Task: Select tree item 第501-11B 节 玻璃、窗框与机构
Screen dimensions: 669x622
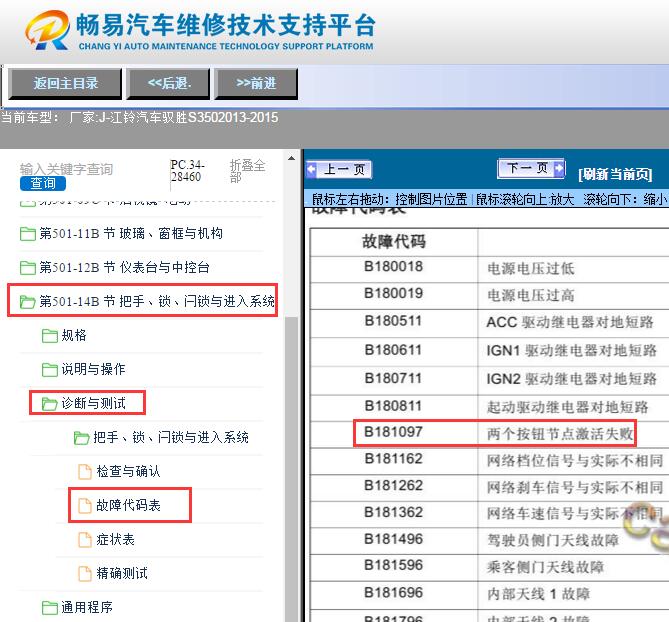Action: point(131,234)
